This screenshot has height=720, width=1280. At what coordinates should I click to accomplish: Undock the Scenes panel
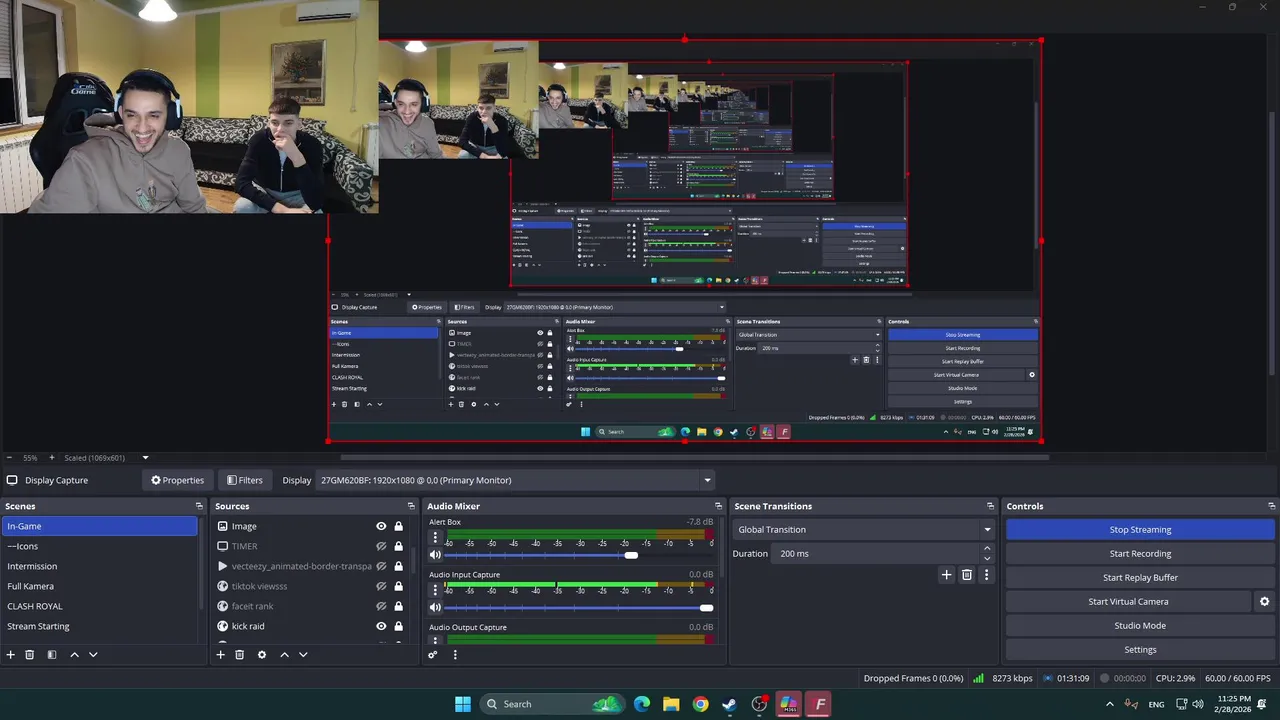coord(200,506)
